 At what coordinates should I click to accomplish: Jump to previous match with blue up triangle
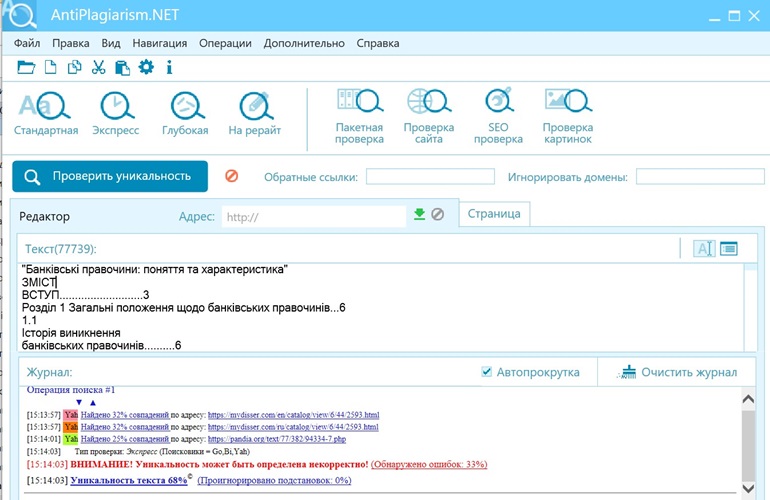tap(93, 402)
